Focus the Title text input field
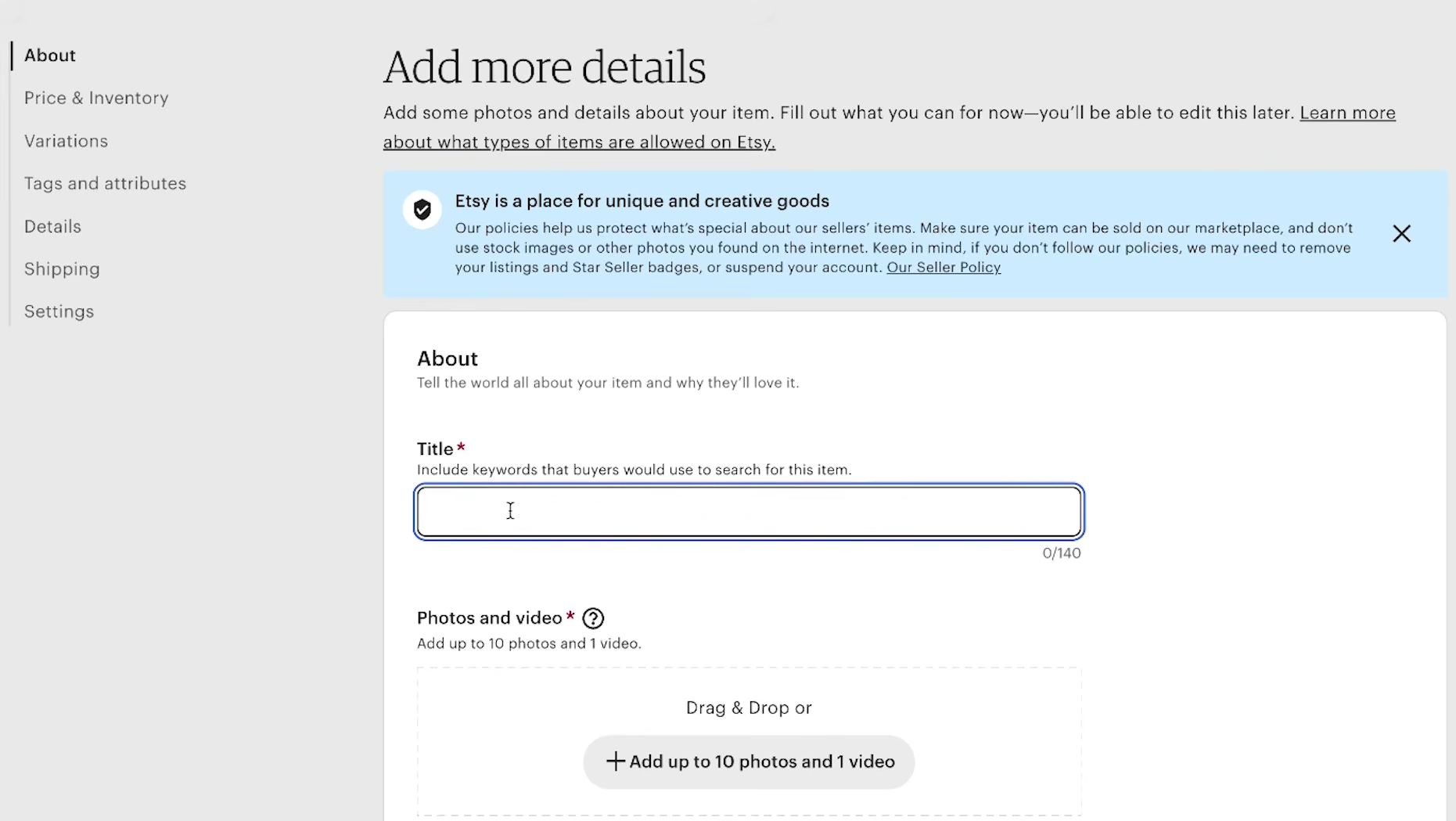This screenshot has height=821, width=1456. click(750, 512)
